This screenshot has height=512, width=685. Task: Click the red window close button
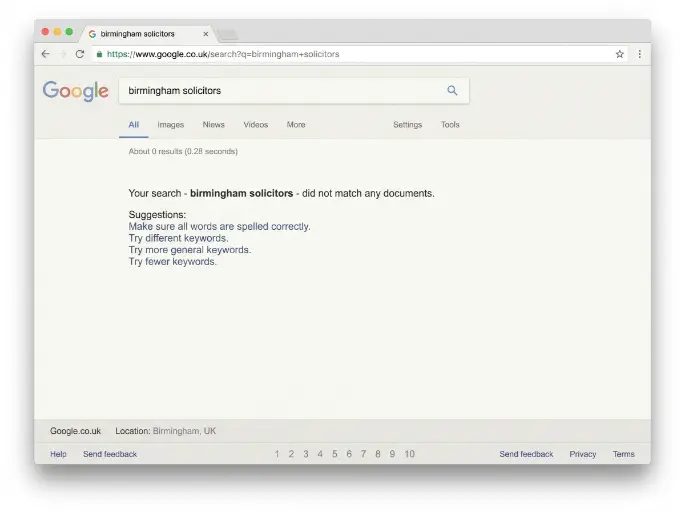coord(45,31)
